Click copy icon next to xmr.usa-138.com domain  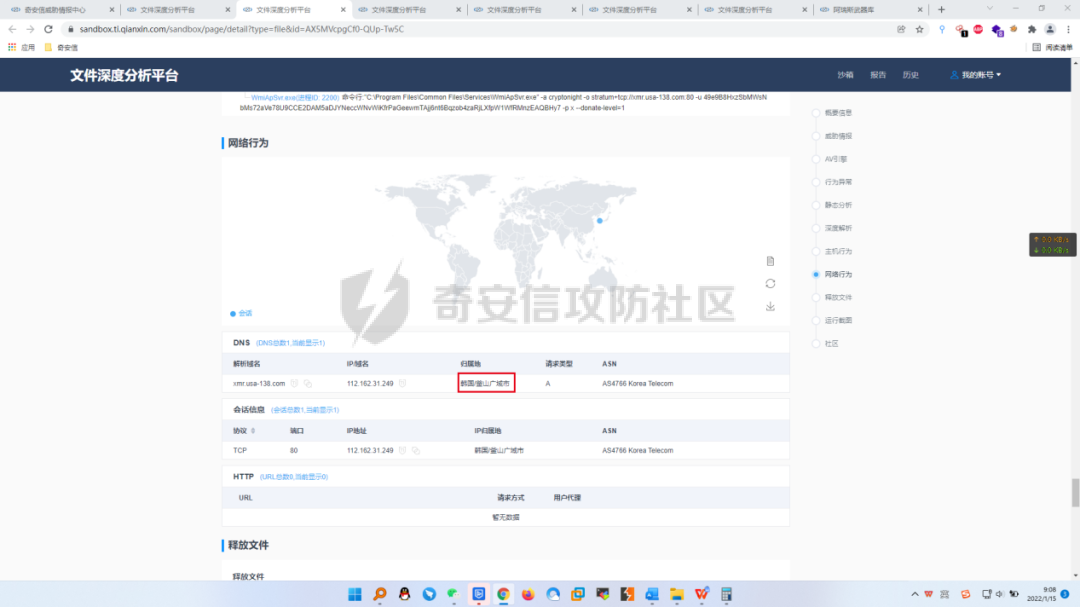coord(308,383)
